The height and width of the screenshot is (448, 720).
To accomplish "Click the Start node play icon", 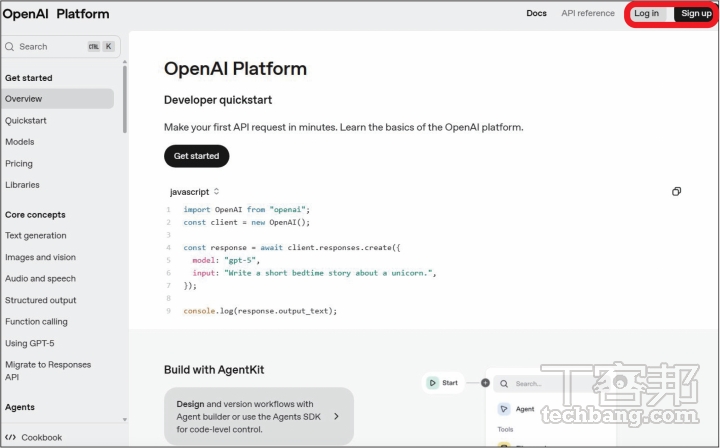I will 433,383.
